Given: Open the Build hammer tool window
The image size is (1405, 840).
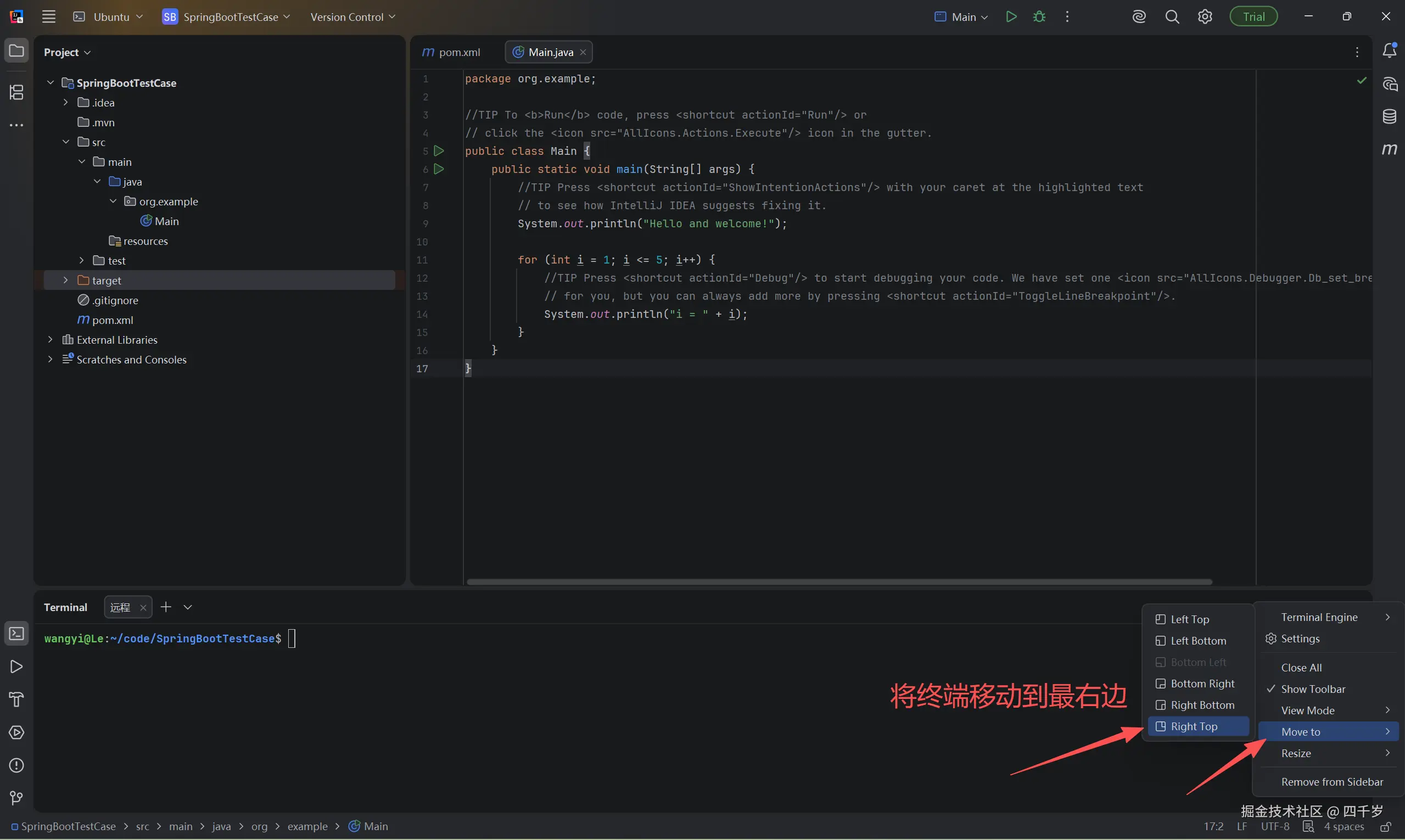Looking at the screenshot, I should 16,699.
